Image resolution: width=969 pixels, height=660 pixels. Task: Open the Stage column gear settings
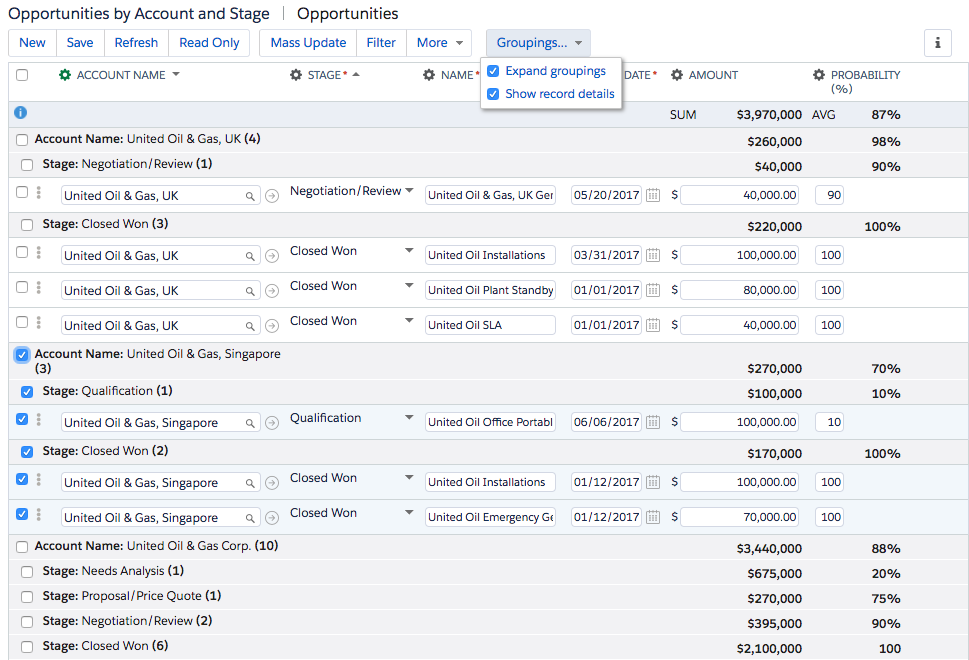coord(296,75)
